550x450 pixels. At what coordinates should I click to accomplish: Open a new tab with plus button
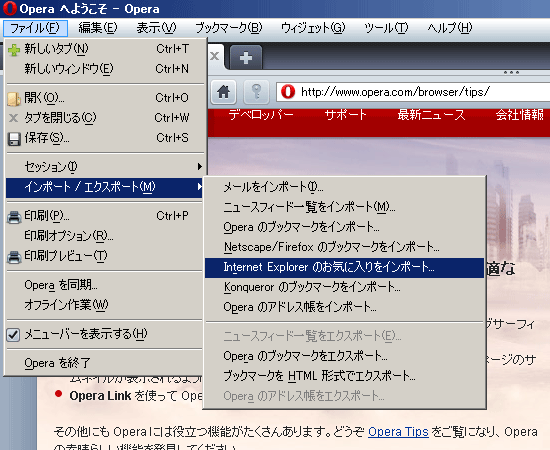(x=246, y=58)
